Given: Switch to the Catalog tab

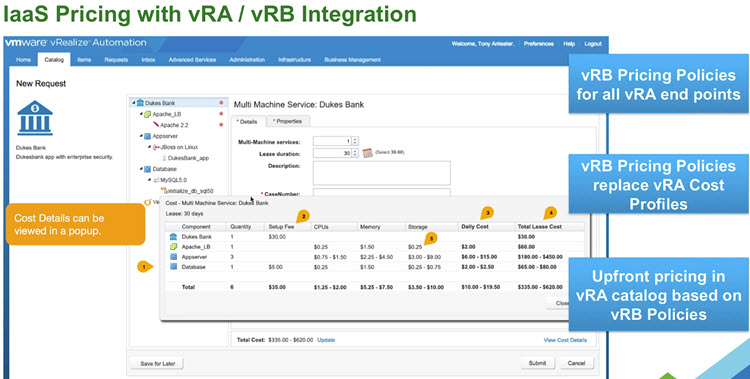Looking at the screenshot, I should tap(54, 60).
